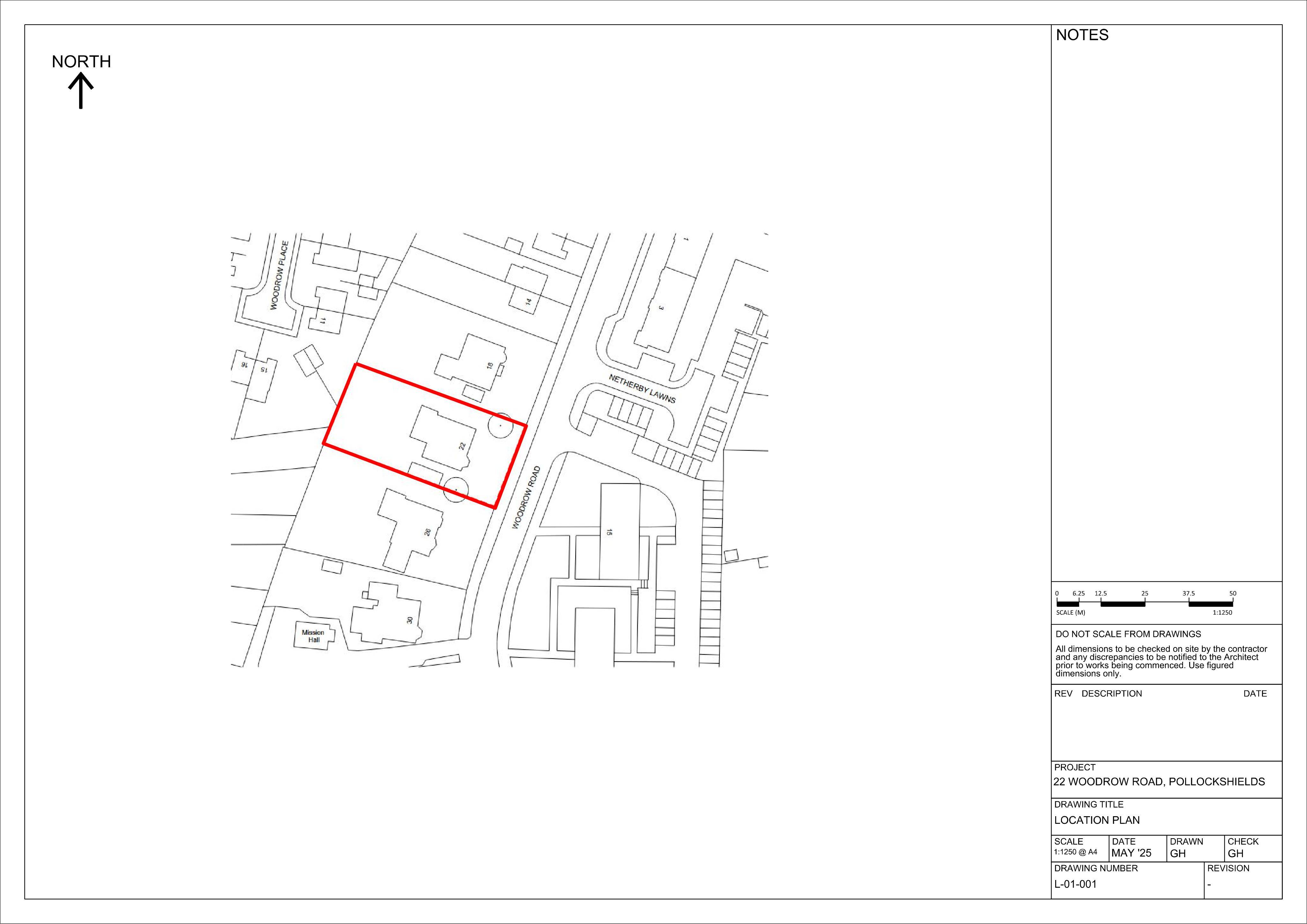Click the north arrow symbol
The height and width of the screenshot is (924, 1307).
click(81, 91)
